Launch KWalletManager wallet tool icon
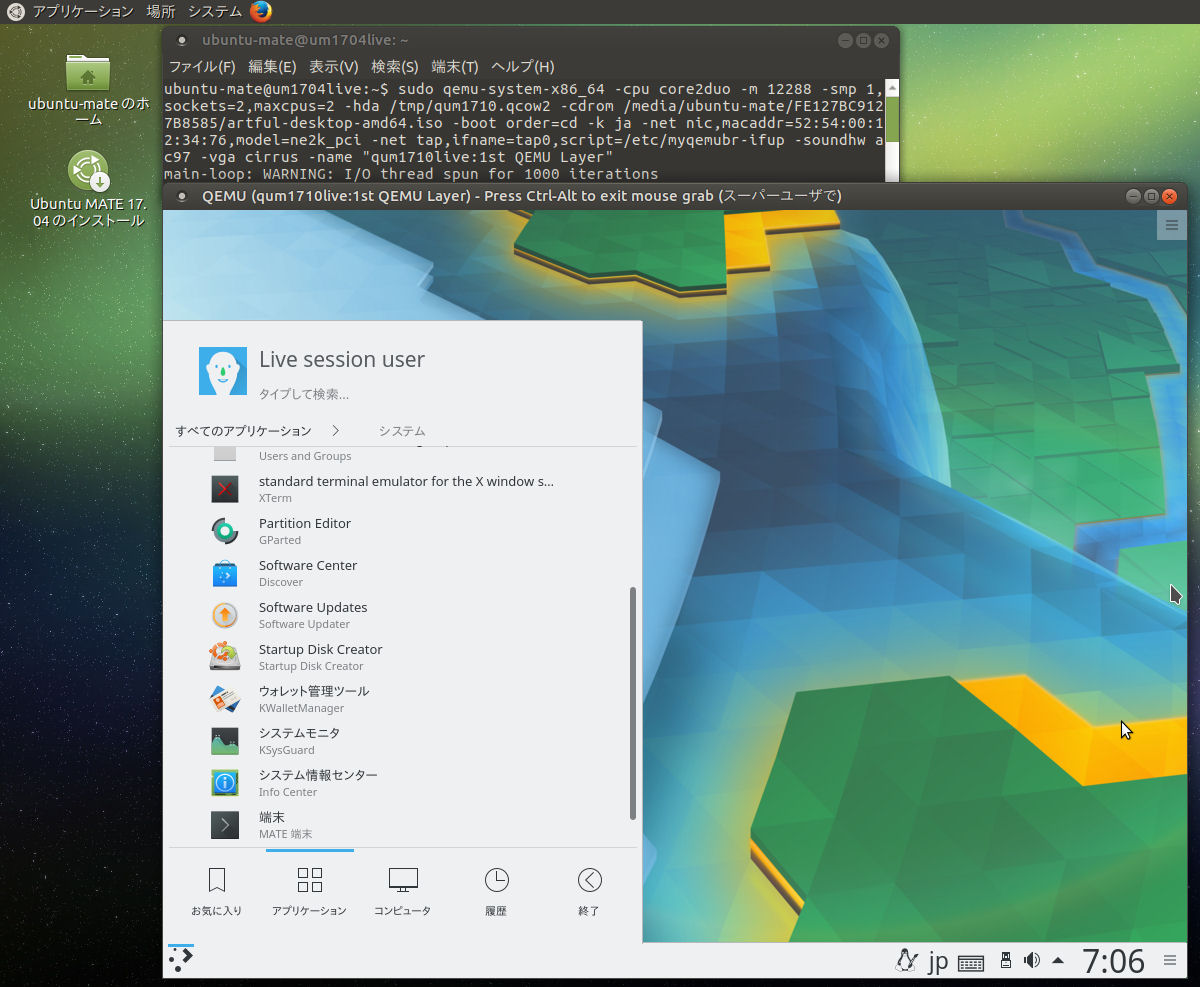 (225, 699)
